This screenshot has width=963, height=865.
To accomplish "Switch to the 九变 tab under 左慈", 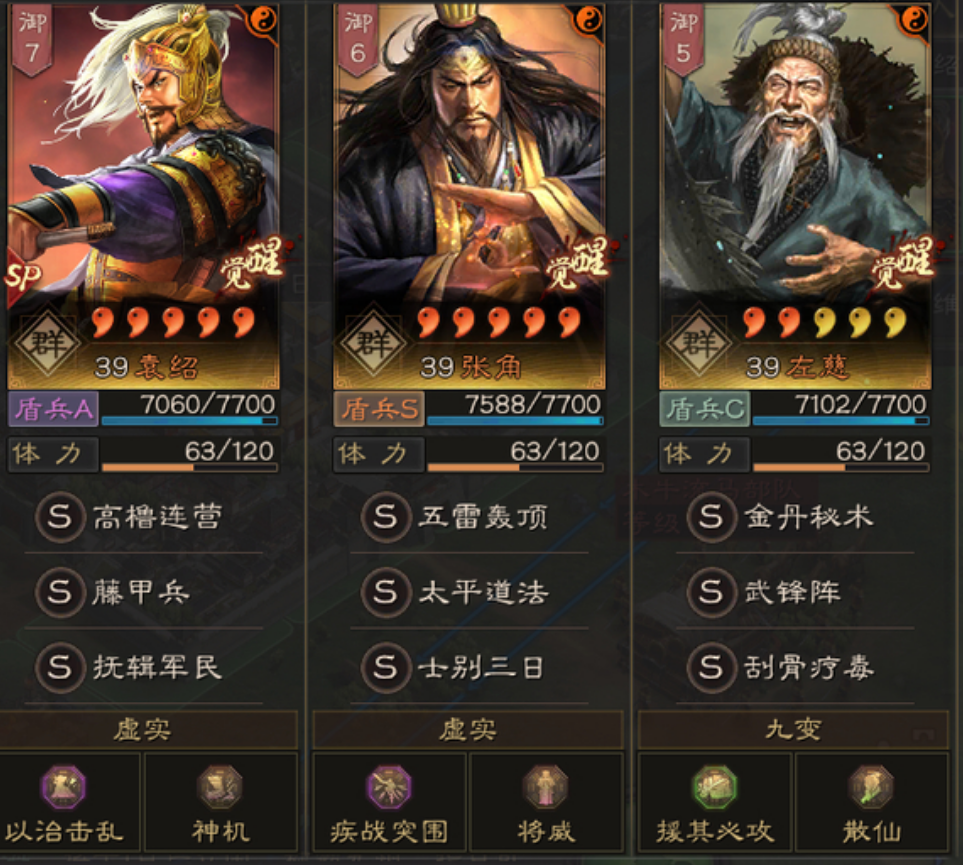I will (x=793, y=730).
